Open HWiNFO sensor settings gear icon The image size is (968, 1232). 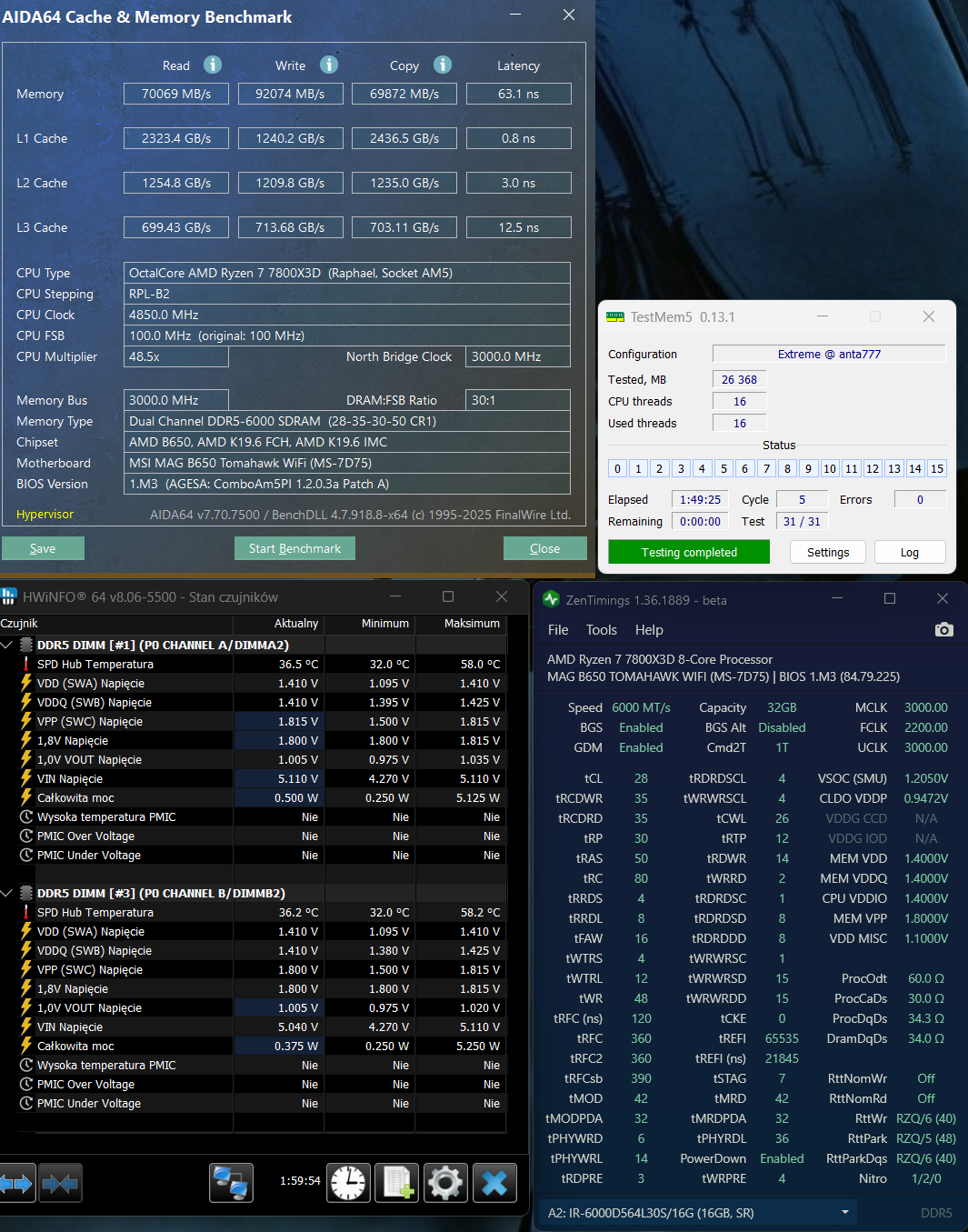(x=445, y=1183)
